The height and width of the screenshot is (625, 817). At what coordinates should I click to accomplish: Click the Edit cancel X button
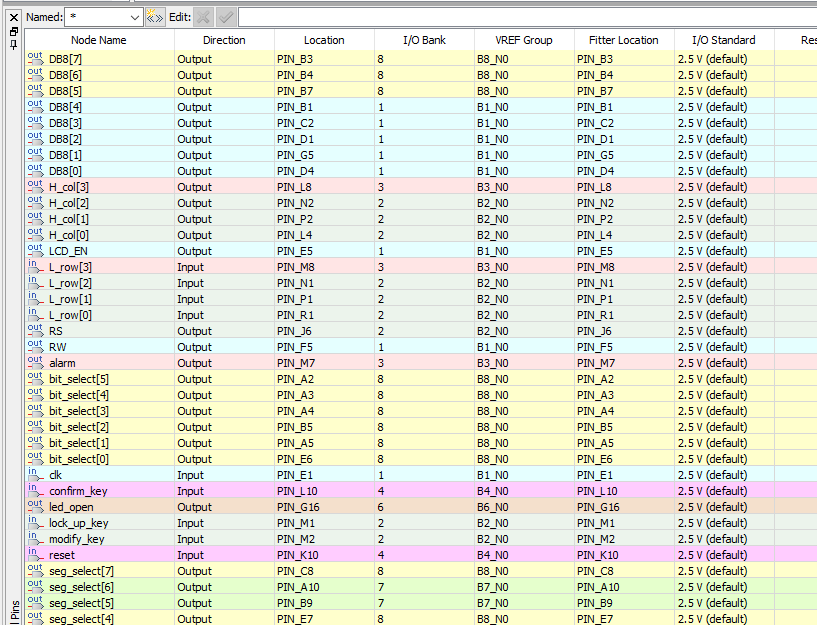pos(203,18)
